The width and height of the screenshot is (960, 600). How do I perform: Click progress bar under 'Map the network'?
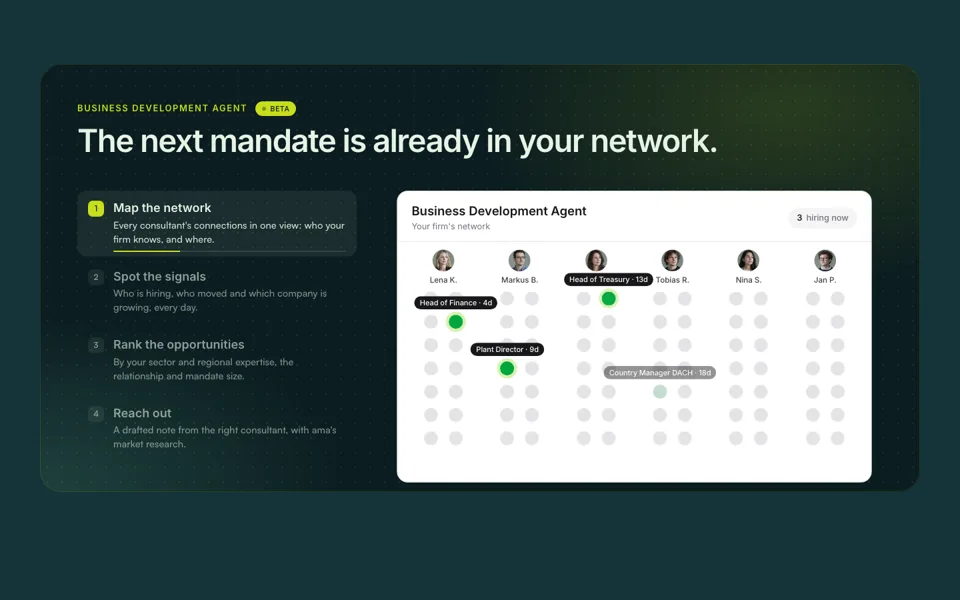click(230, 251)
